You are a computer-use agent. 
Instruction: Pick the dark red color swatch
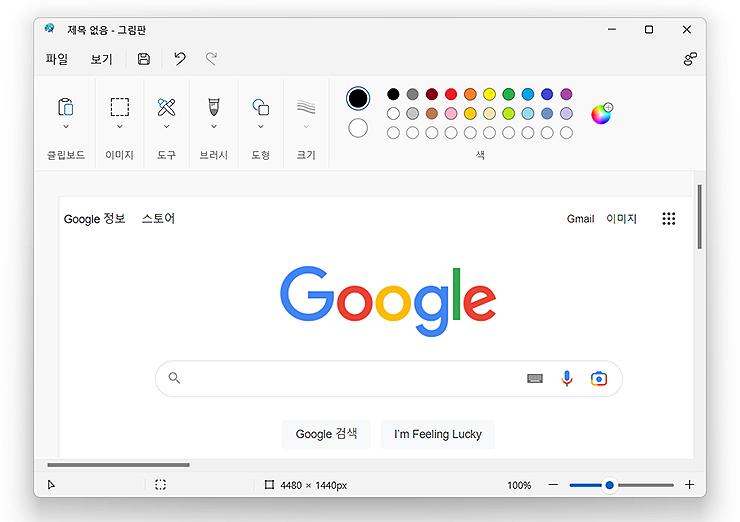[432, 94]
